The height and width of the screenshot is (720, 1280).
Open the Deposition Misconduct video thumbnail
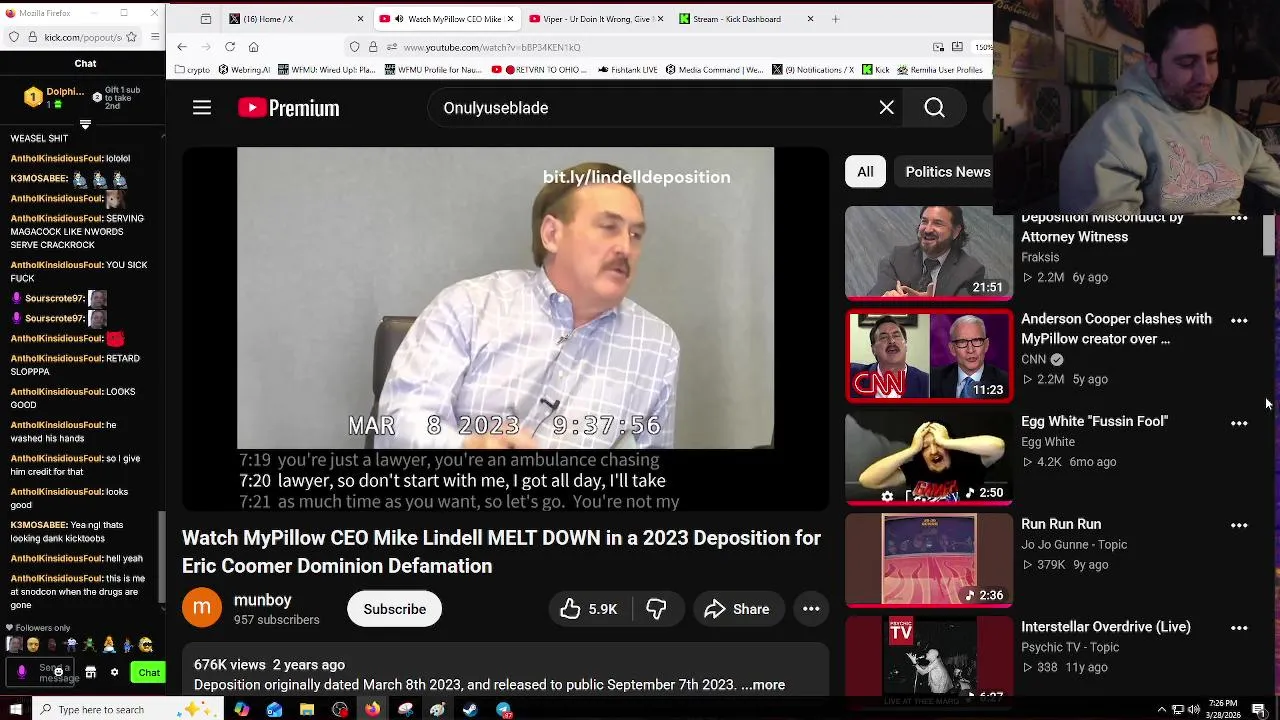click(x=929, y=254)
